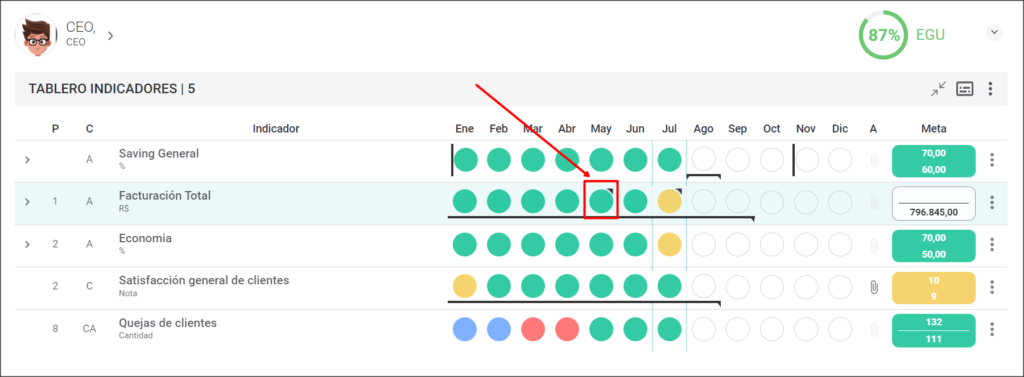Expand the Economia row
Viewport: 1024px width, 377px height.
pos(27,244)
